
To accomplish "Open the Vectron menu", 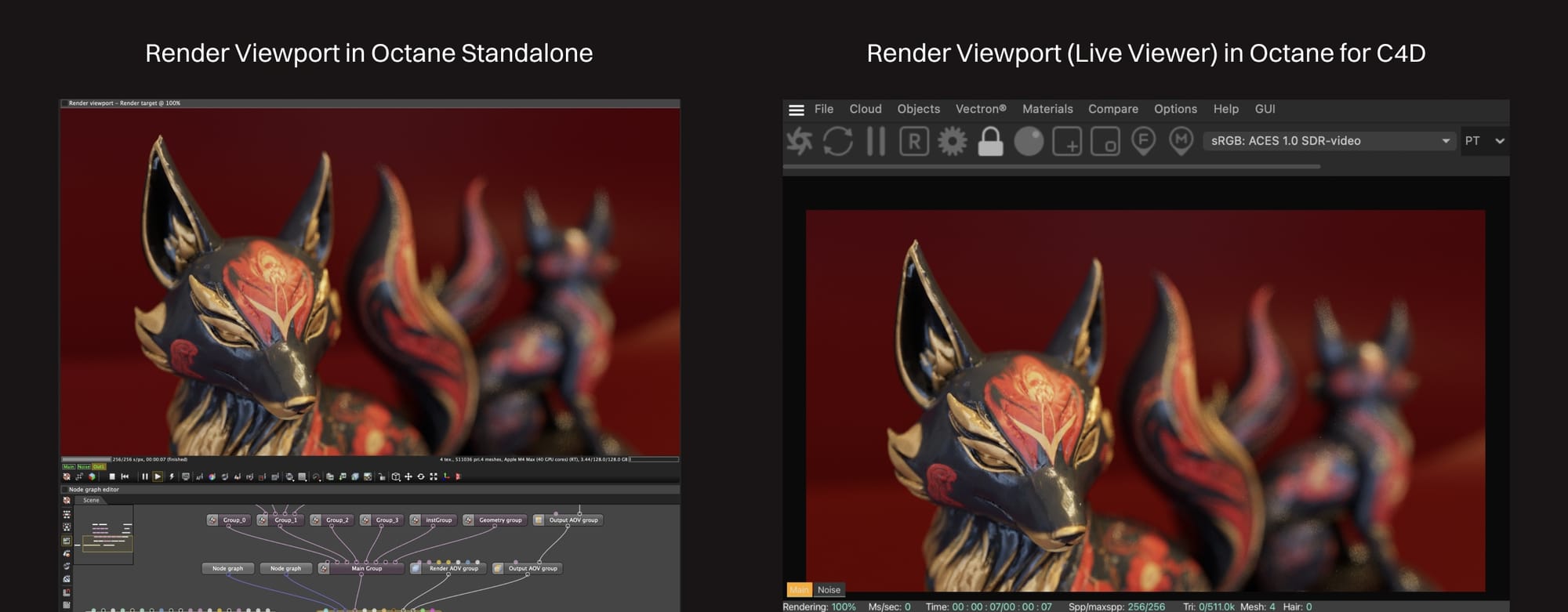I will (x=981, y=109).
